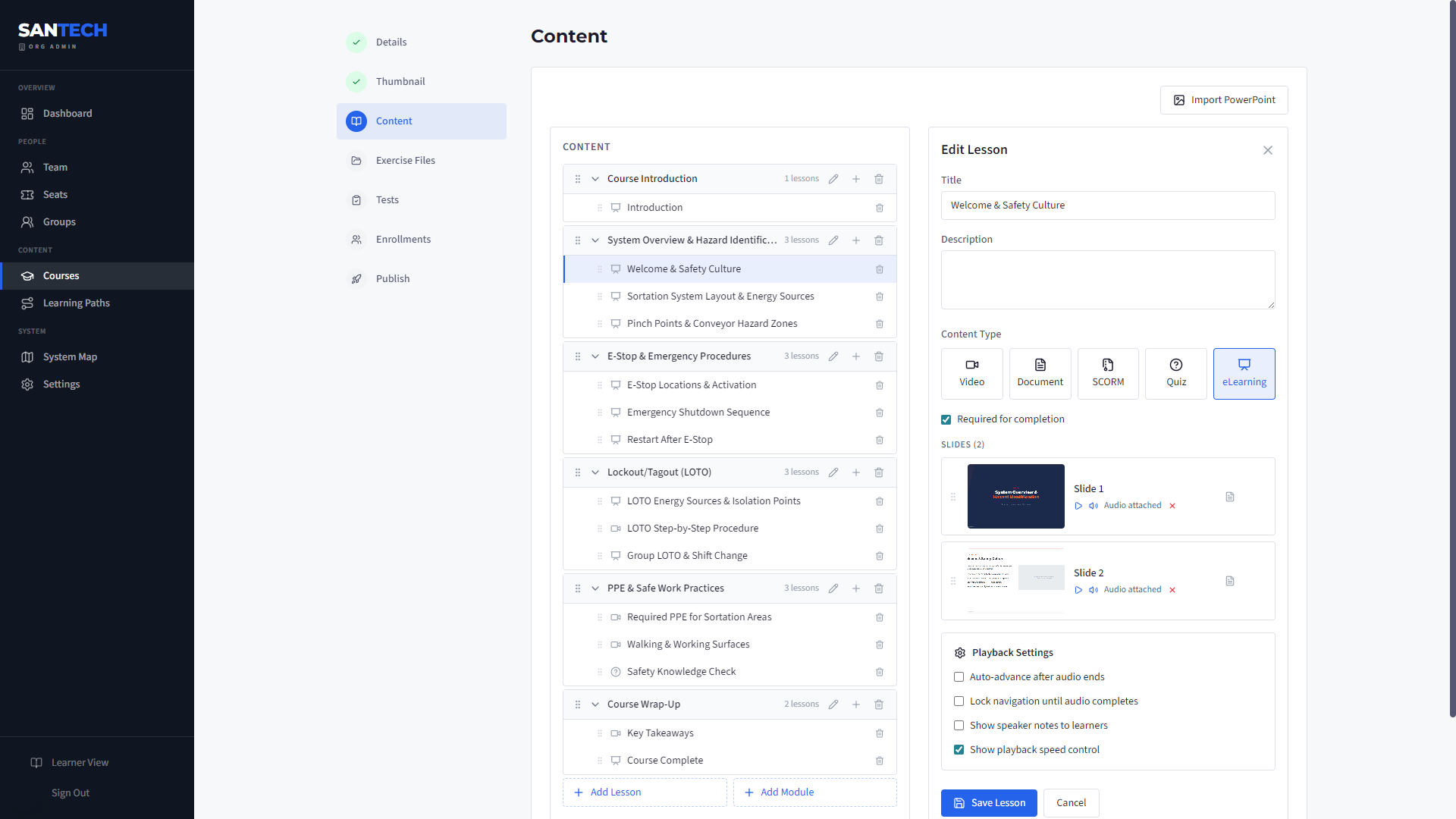The height and width of the screenshot is (819, 1456).
Task: Remove attached audio from Slide 2
Action: [1172, 590]
